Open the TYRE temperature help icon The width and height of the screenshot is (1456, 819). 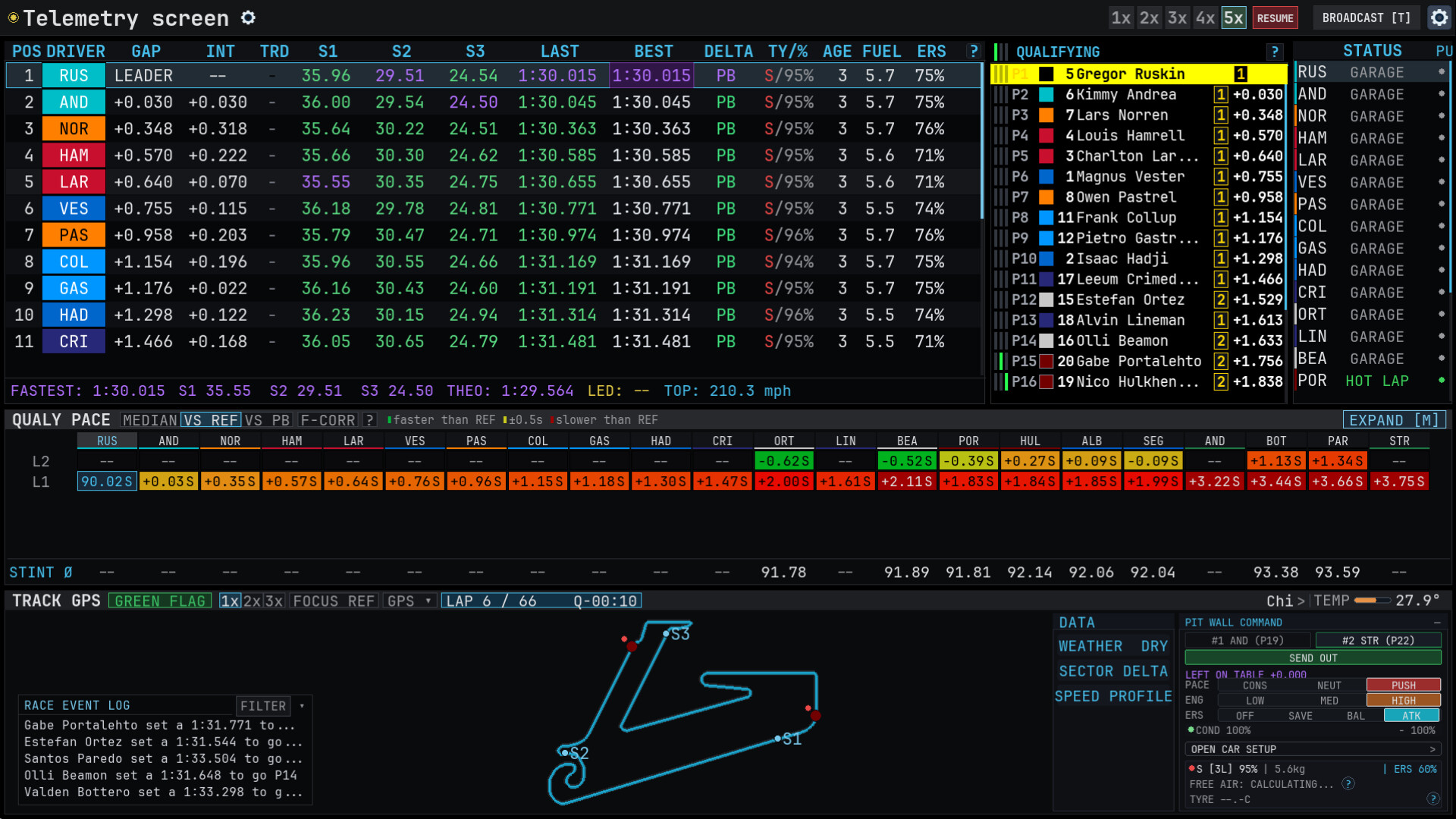1432,799
